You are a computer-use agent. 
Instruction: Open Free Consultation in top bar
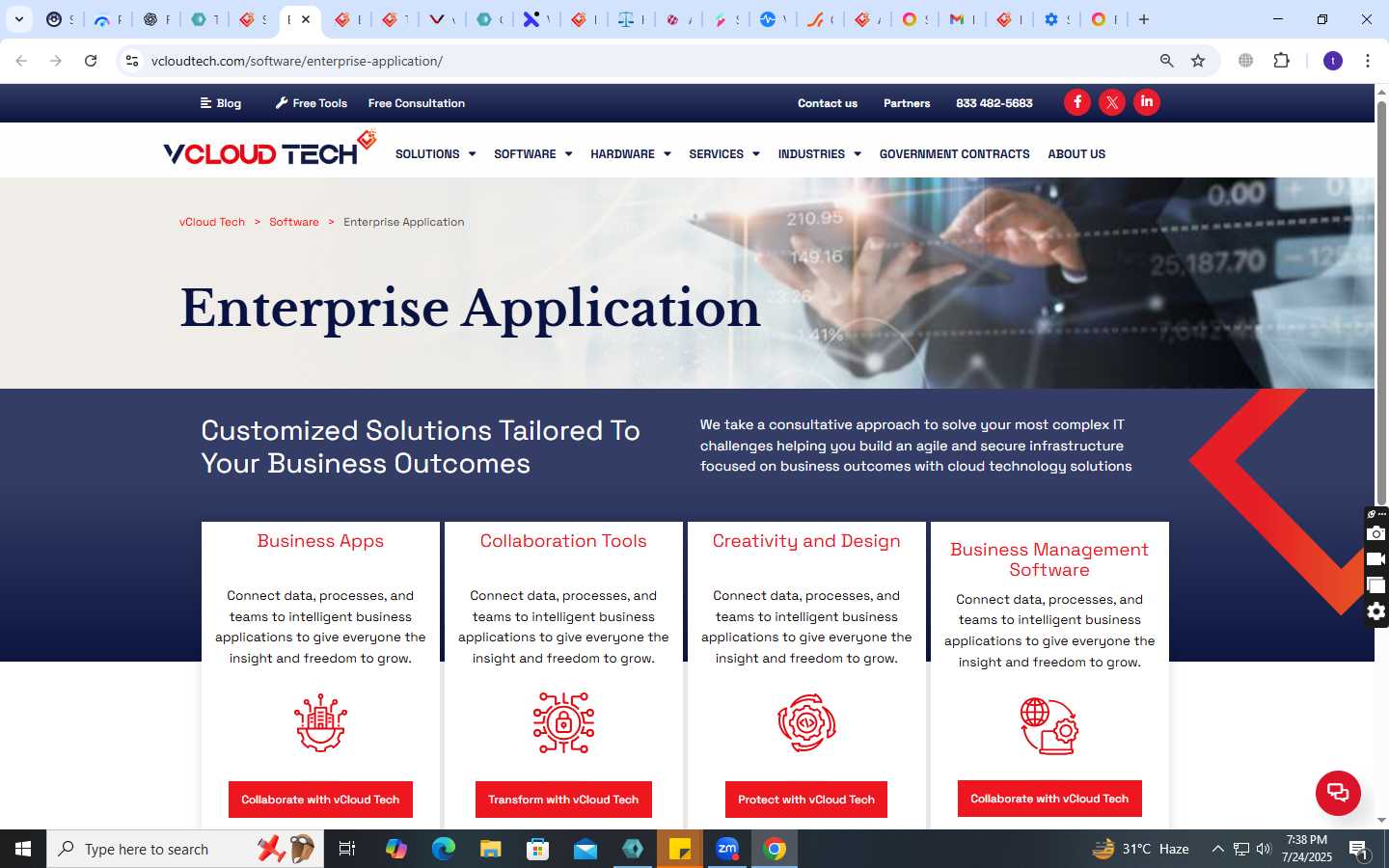416,103
